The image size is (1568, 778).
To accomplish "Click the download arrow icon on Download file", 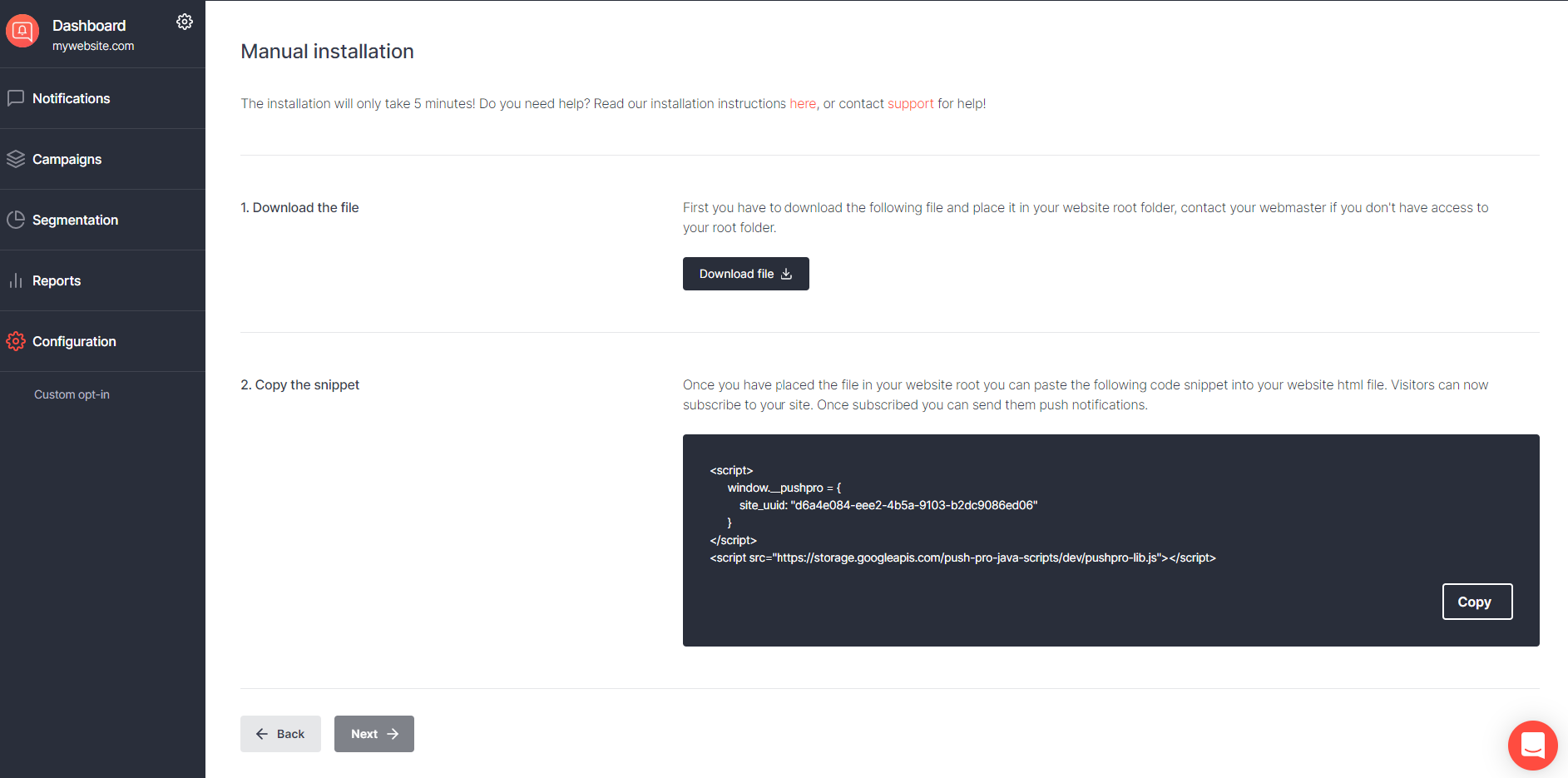I will coord(786,274).
